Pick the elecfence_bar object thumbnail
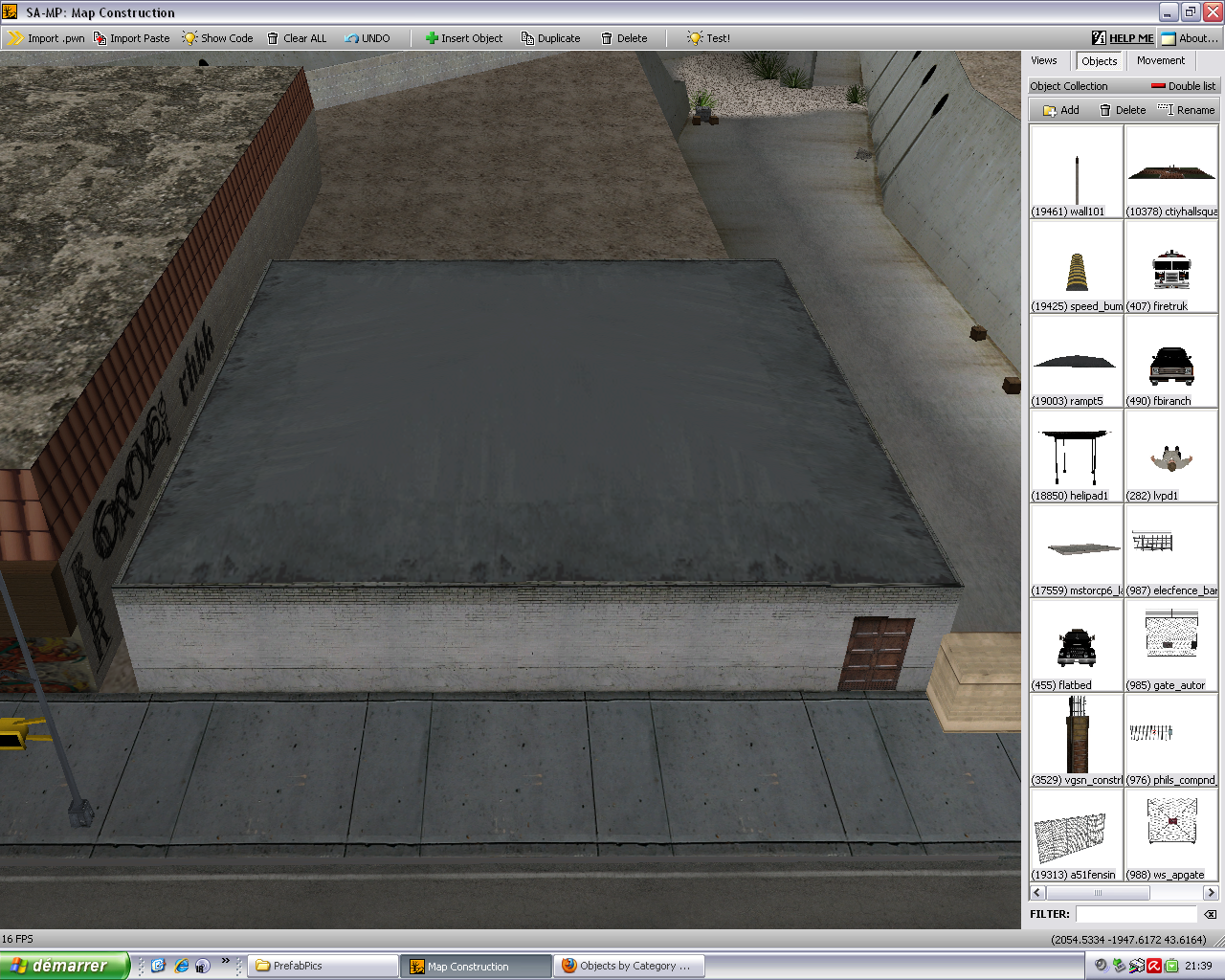 click(1171, 551)
